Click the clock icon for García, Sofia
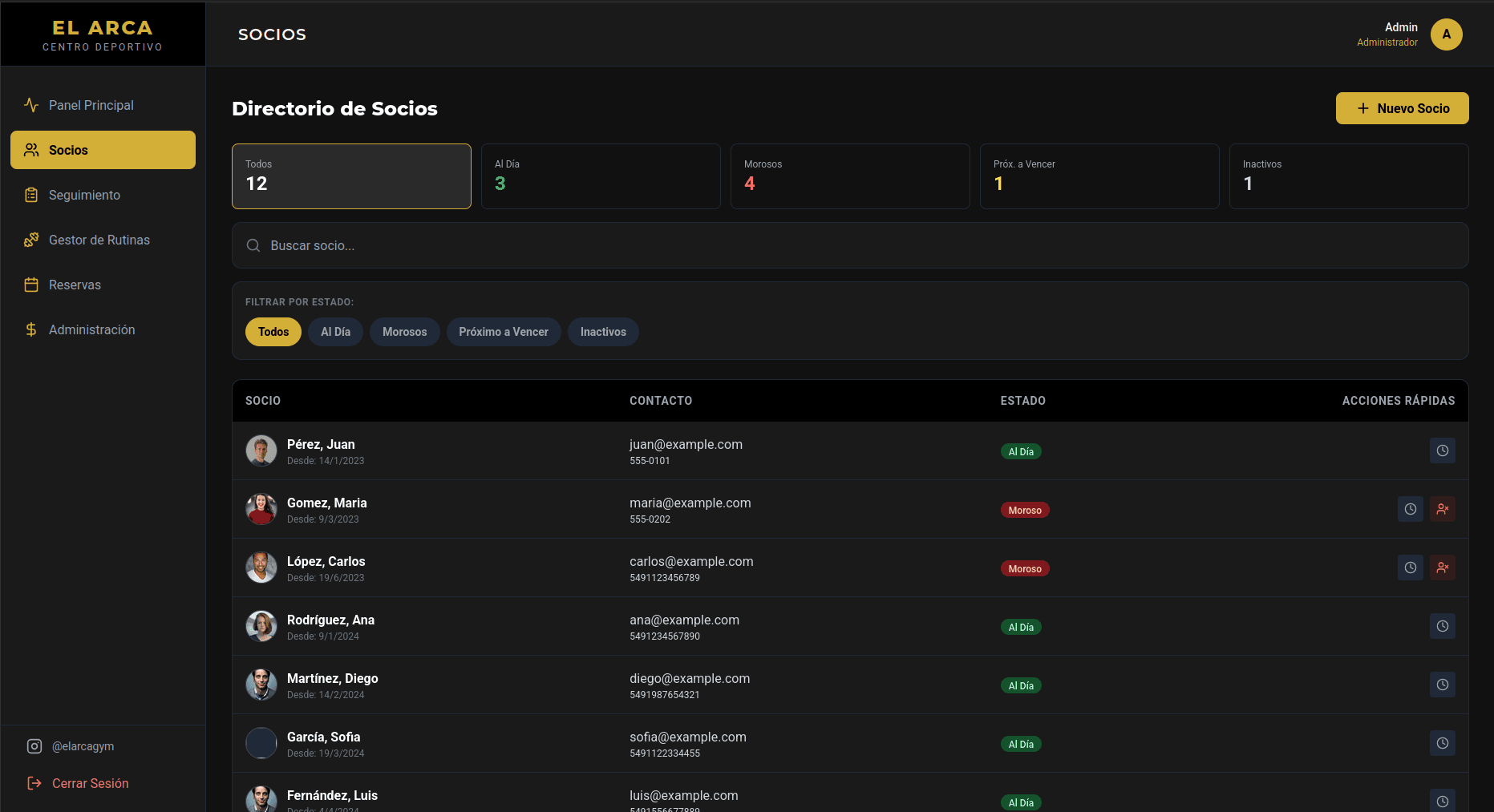 coord(1442,743)
